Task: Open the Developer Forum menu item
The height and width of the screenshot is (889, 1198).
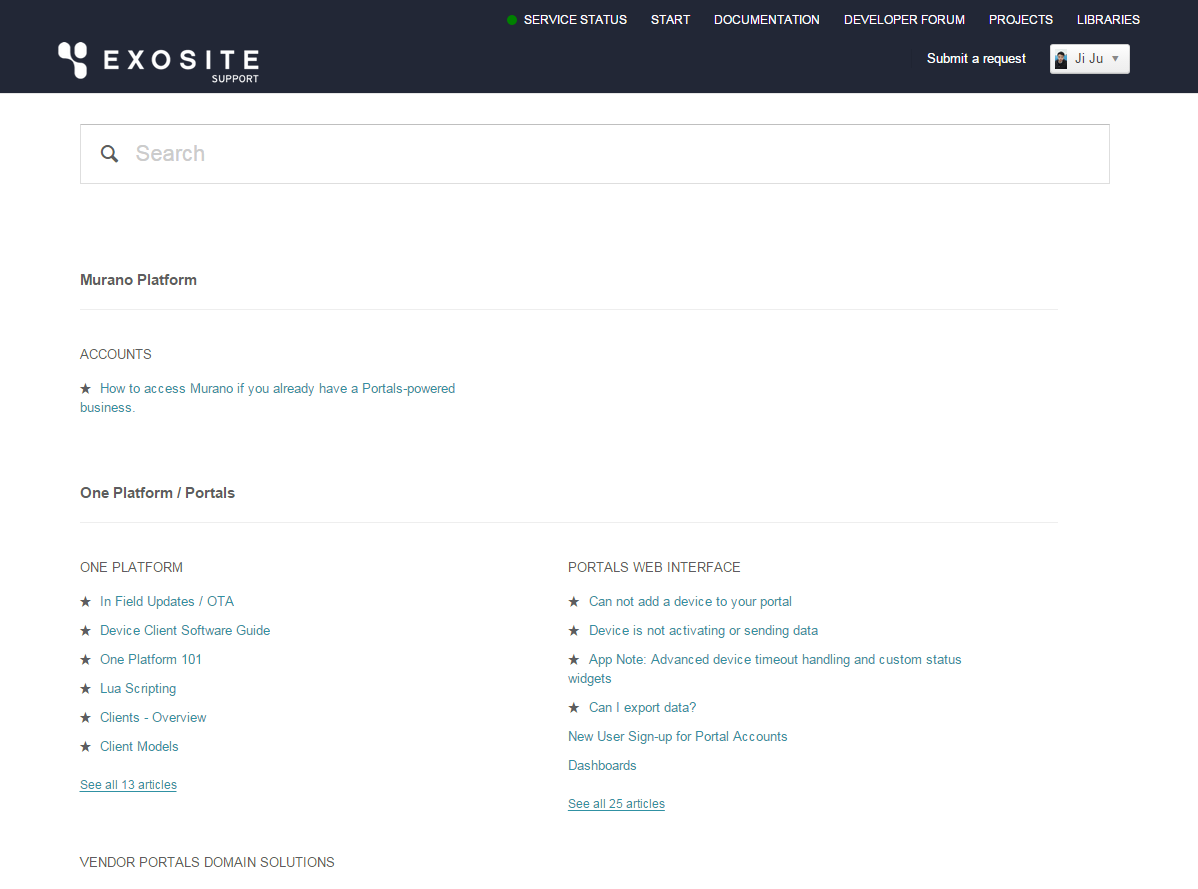Action: pos(904,20)
